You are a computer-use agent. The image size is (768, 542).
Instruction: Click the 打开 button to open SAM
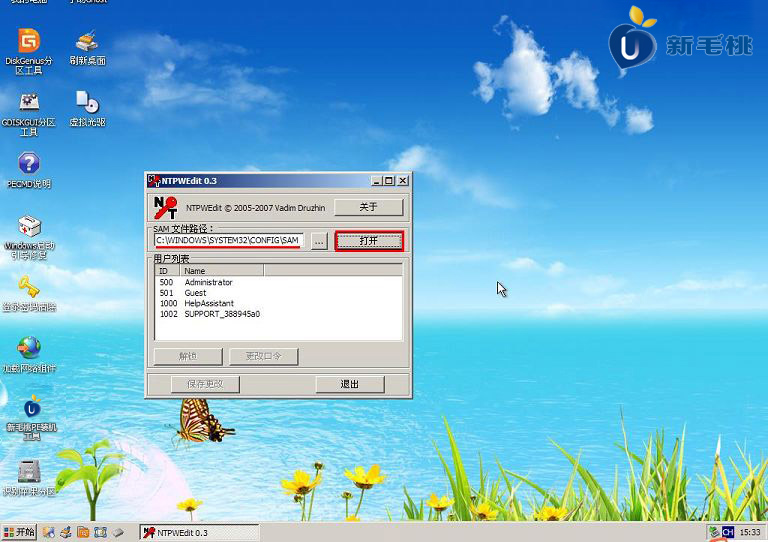click(369, 241)
